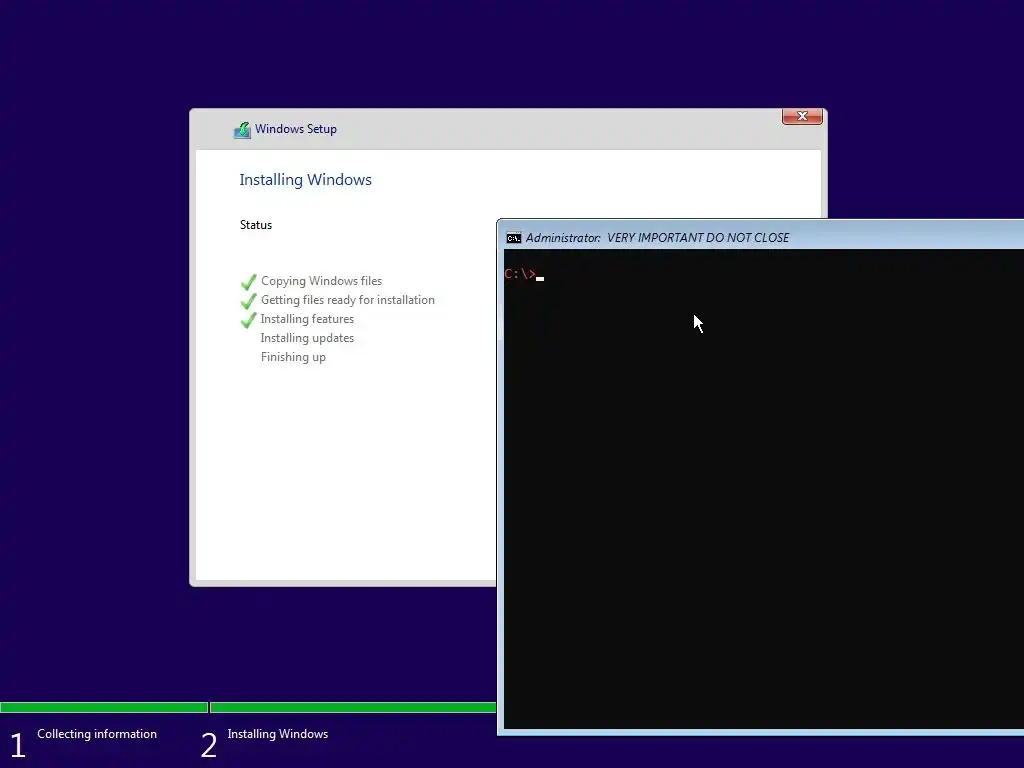
Task: Click the command prompt title bar text
Action: (657, 238)
